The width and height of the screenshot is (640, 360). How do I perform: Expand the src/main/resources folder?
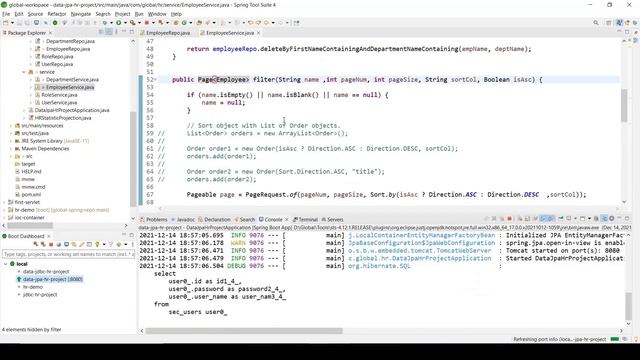[x=11, y=126]
